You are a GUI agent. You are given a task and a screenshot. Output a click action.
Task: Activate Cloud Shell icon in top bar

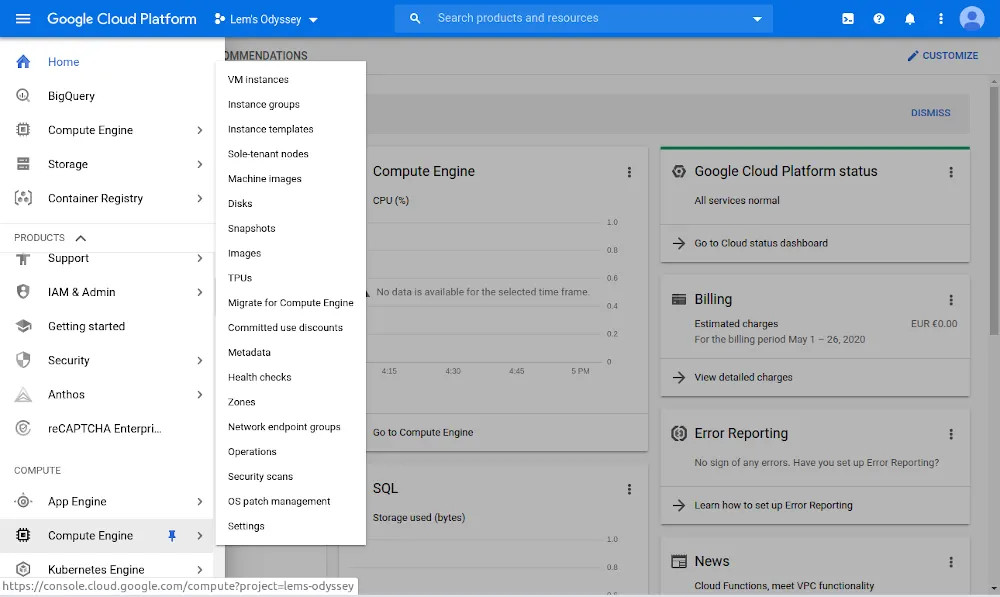pos(848,18)
